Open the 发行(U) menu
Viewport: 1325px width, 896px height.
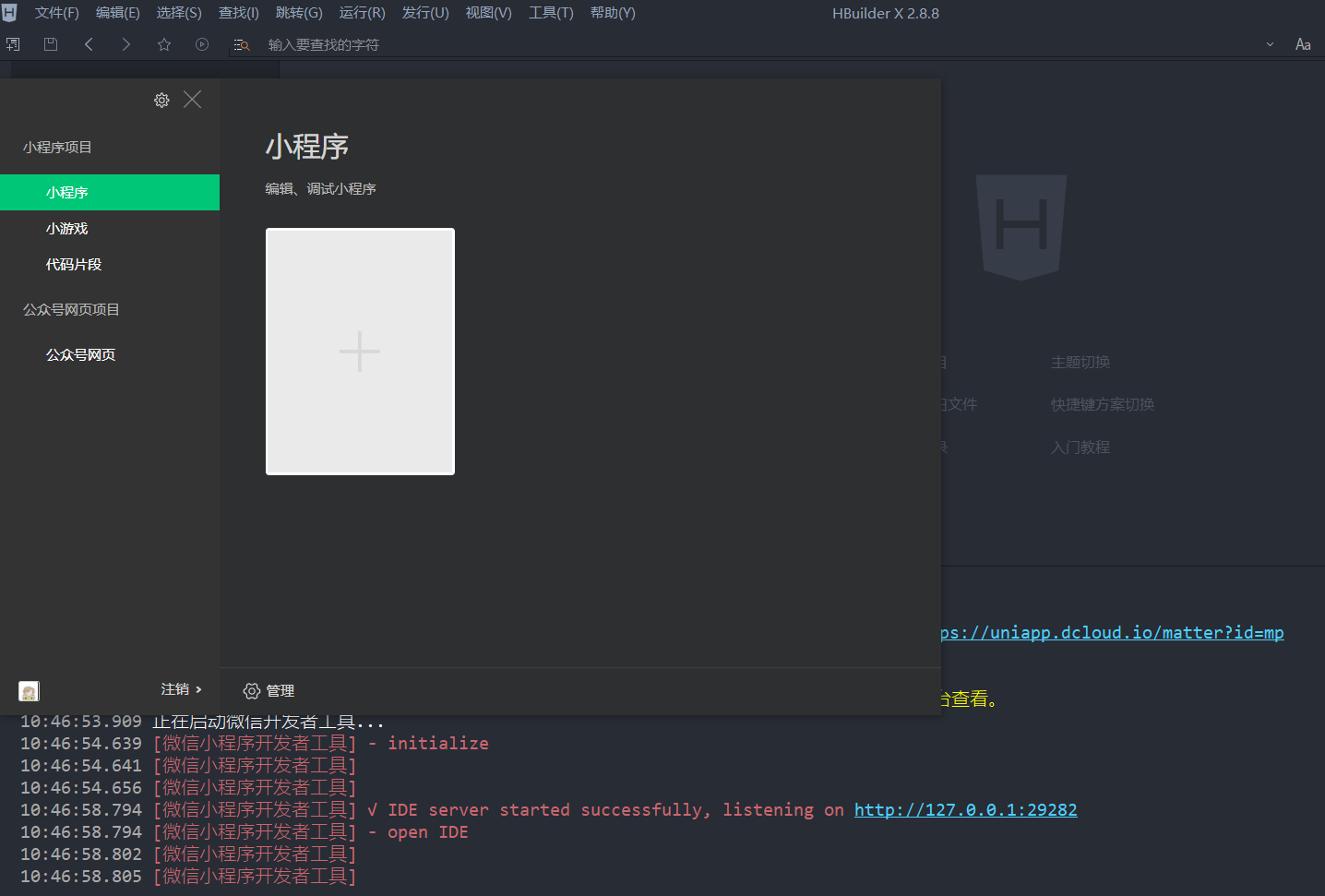tap(425, 13)
